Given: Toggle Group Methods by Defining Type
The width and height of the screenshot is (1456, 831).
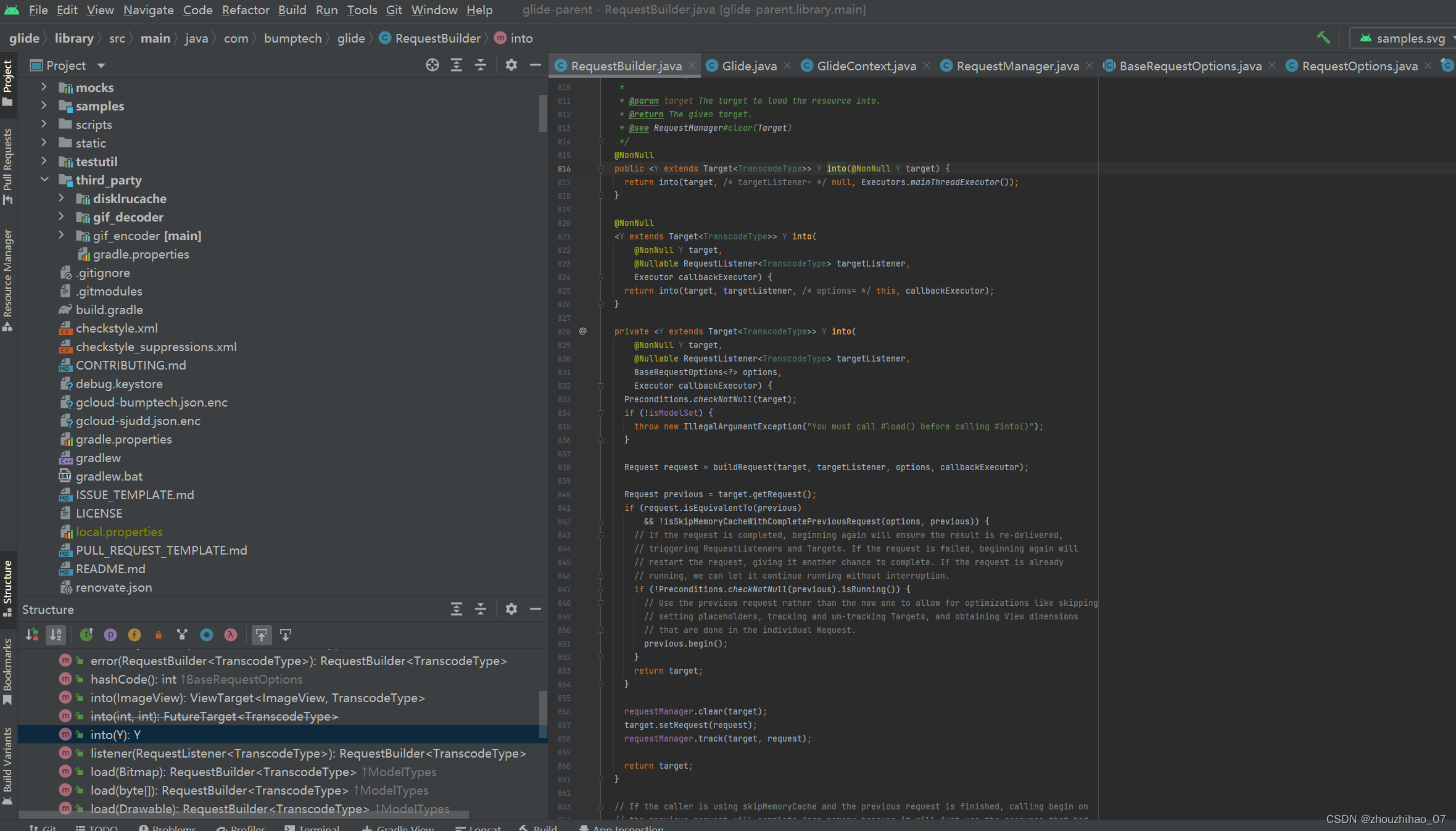Looking at the screenshot, I should pyautogui.click(x=86, y=635).
